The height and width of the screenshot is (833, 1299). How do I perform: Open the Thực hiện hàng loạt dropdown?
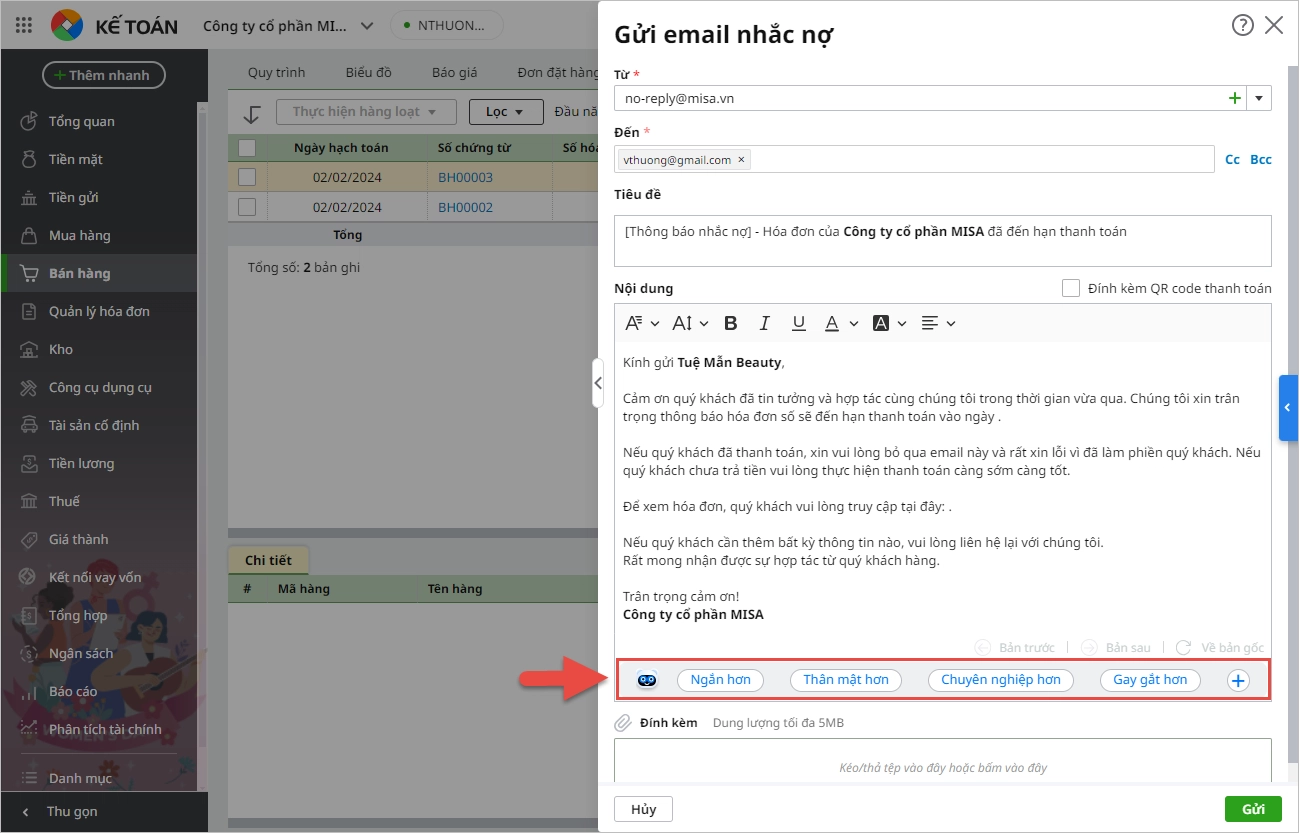coord(365,112)
